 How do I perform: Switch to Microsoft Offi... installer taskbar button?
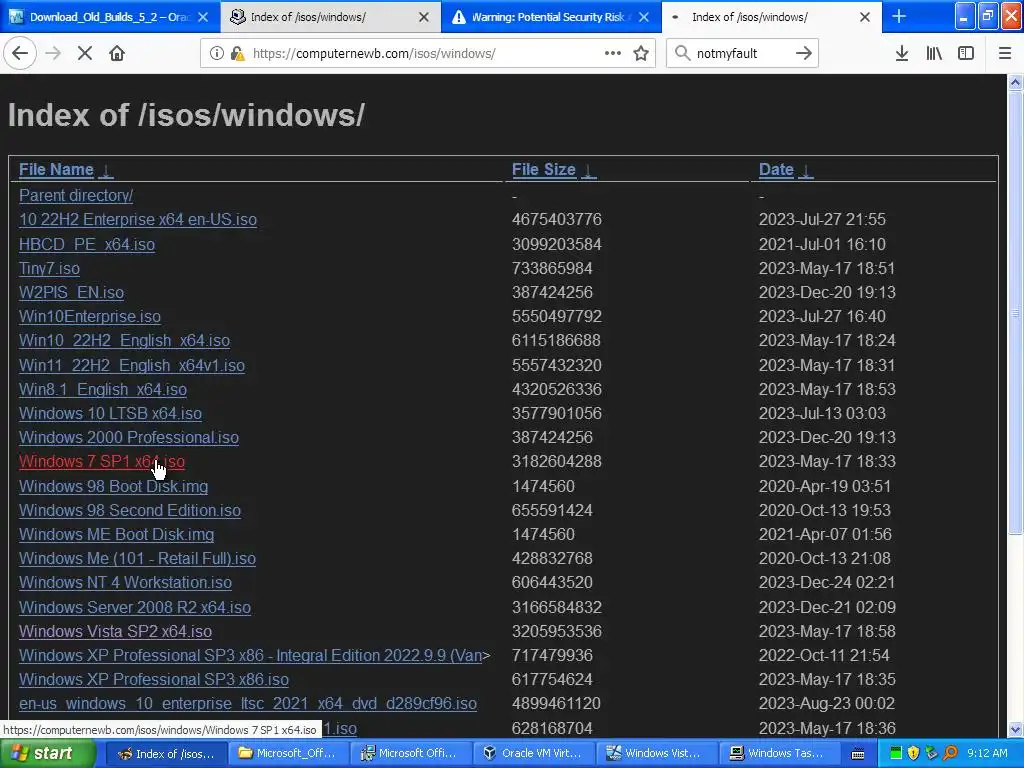[x=411, y=754]
